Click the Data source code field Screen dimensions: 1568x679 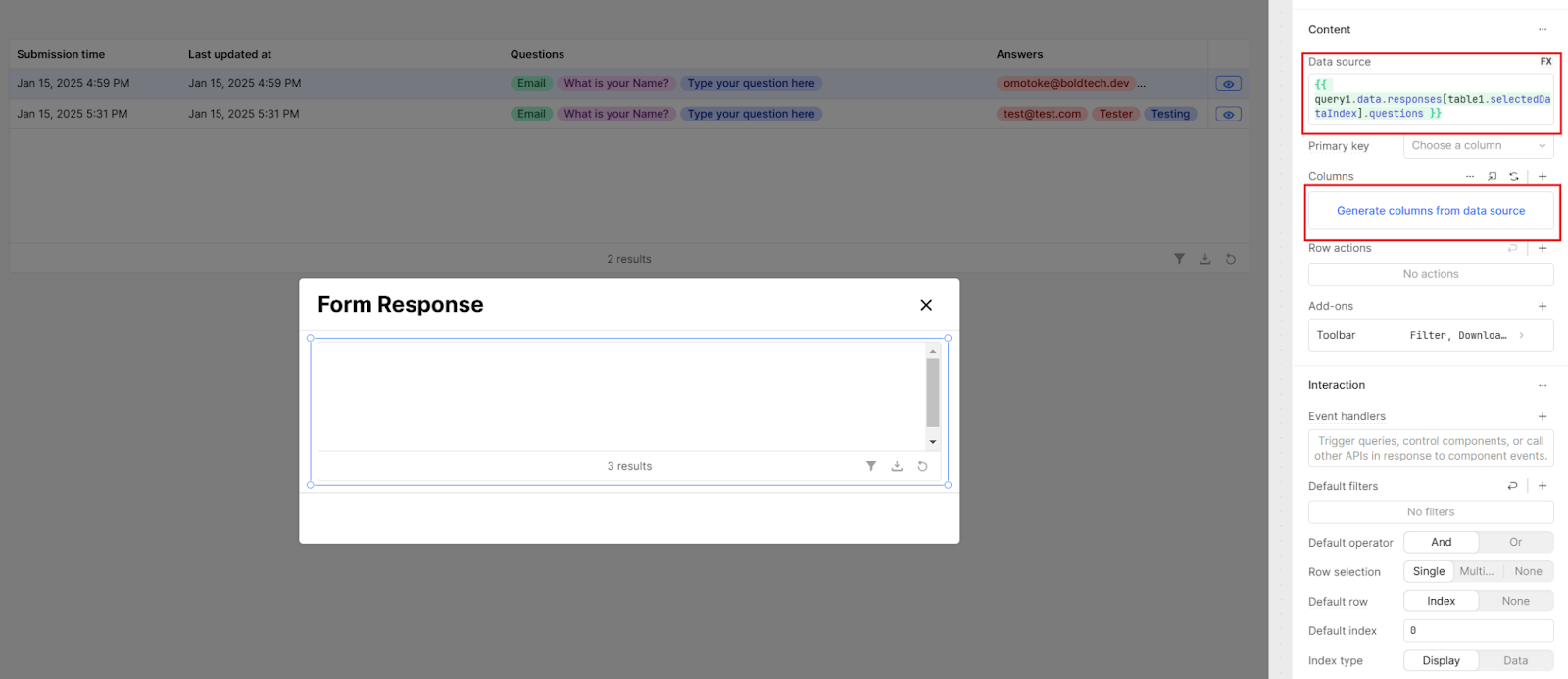1431,100
